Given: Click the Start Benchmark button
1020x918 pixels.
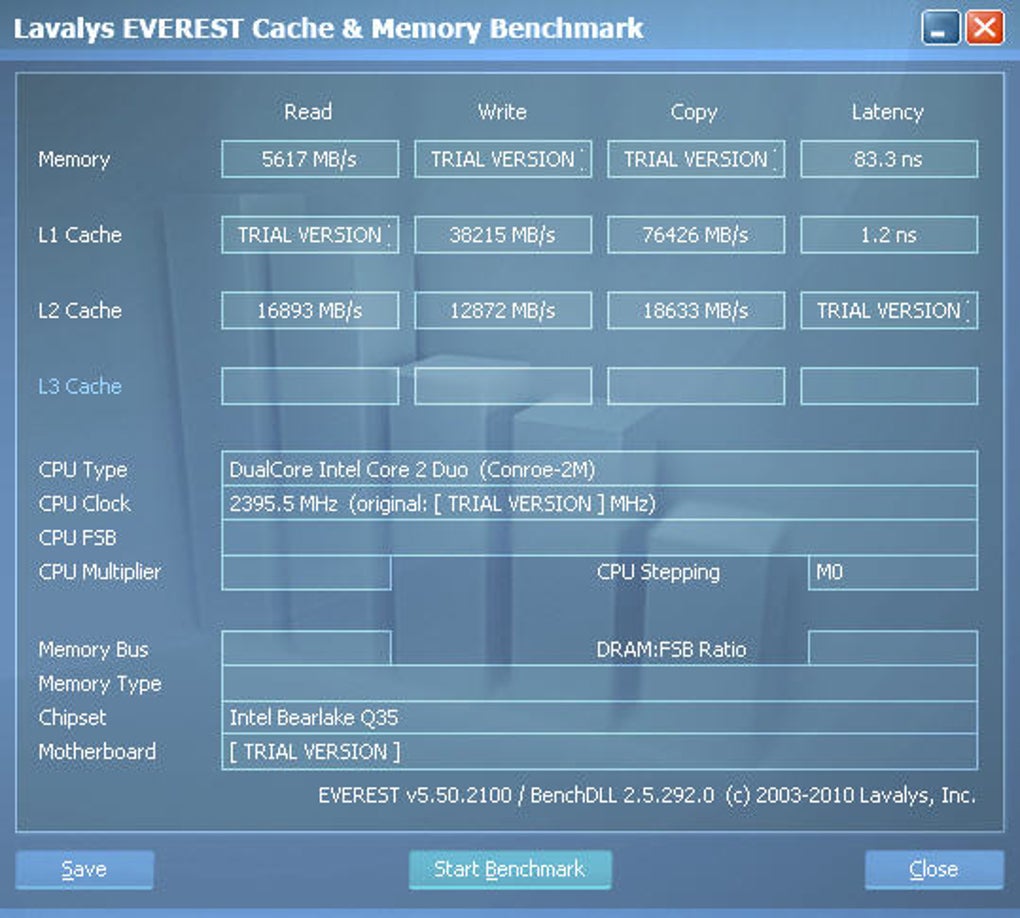Looking at the screenshot, I should click(510, 869).
